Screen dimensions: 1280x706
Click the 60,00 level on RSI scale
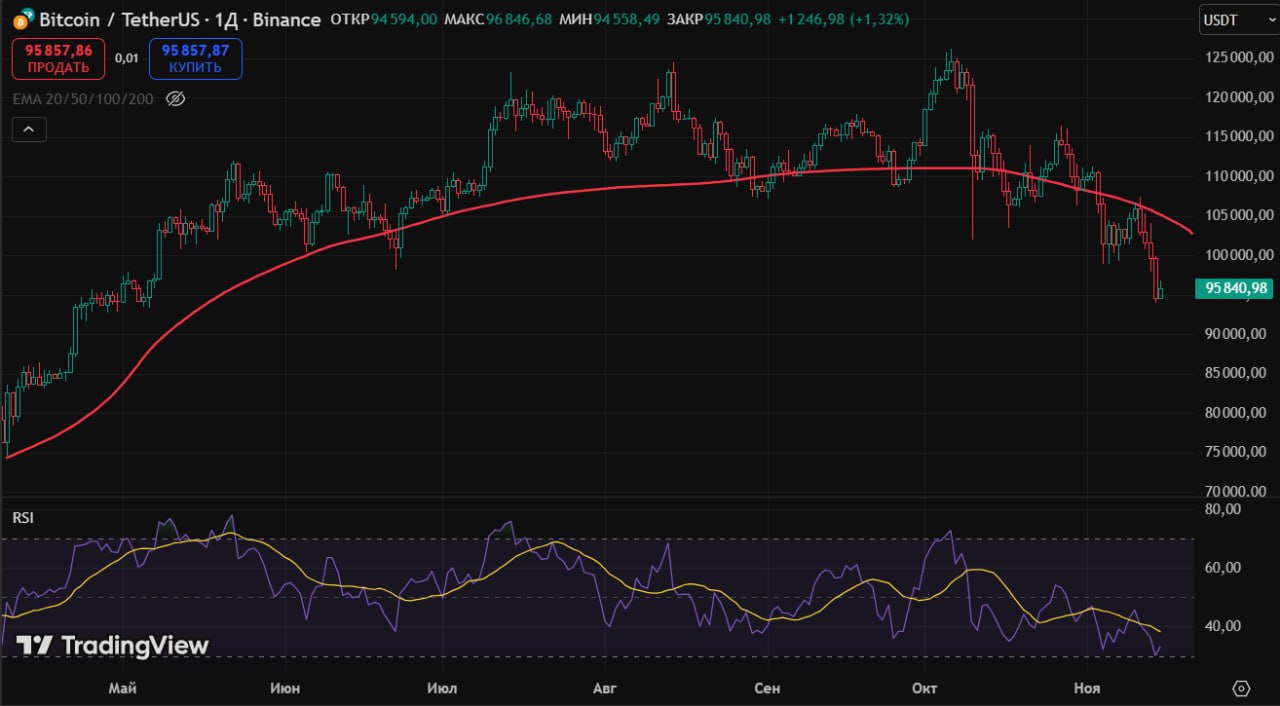click(1224, 567)
